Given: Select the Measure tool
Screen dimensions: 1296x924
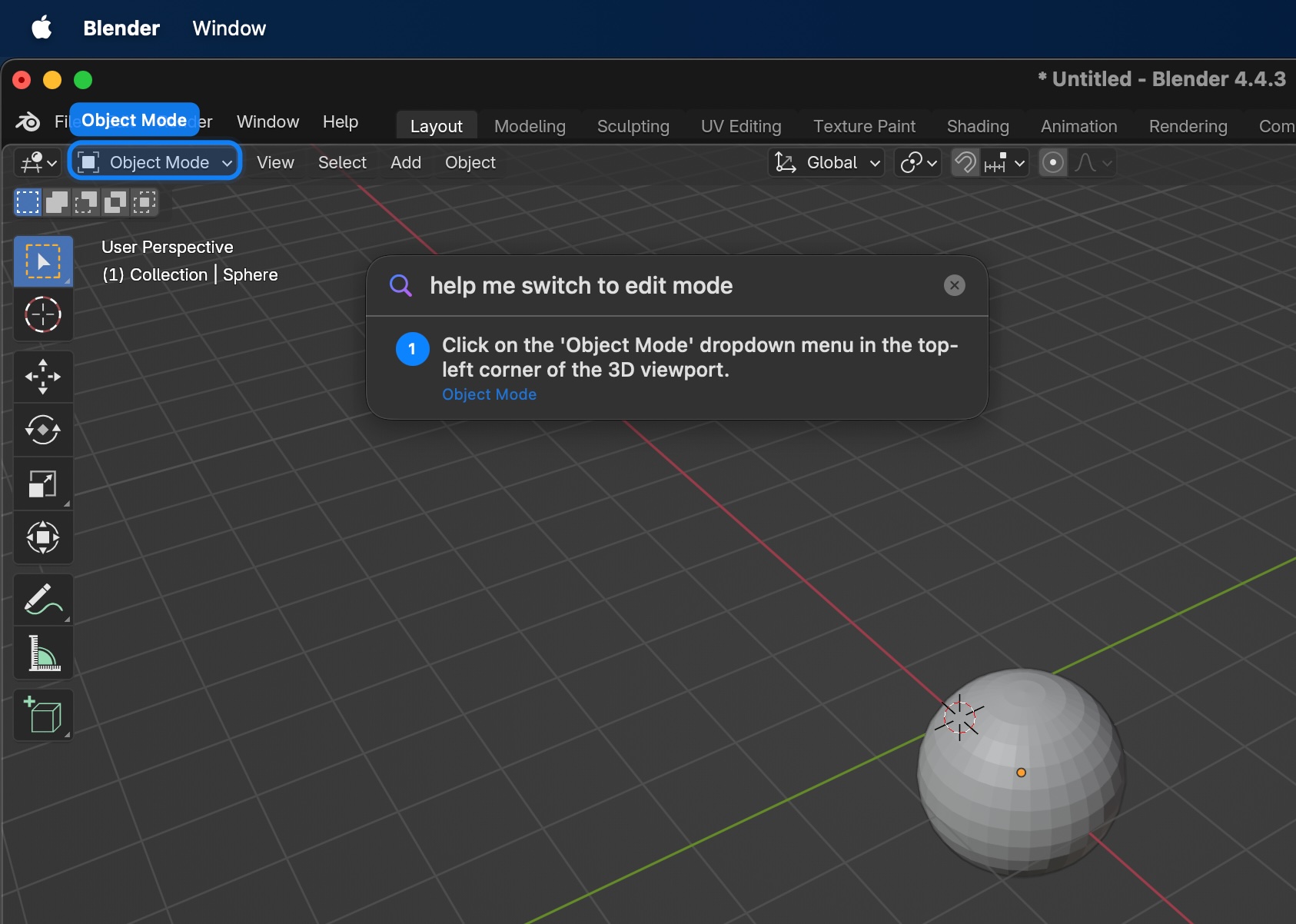Looking at the screenshot, I should tap(43, 653).
